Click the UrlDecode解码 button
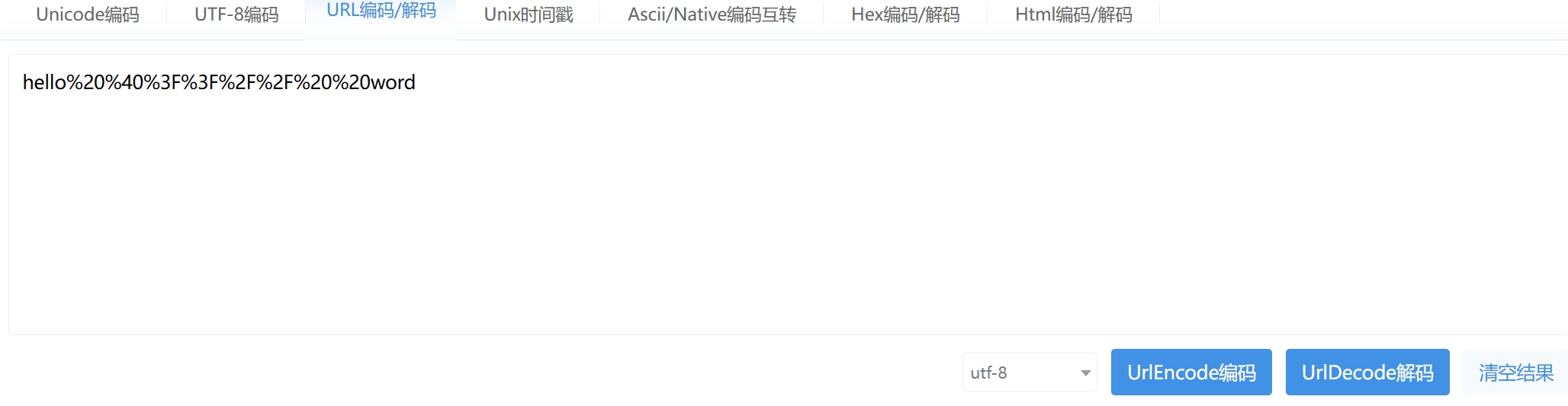The height and width of the screenshot is (406, 1568). [x=1367, y=372]
